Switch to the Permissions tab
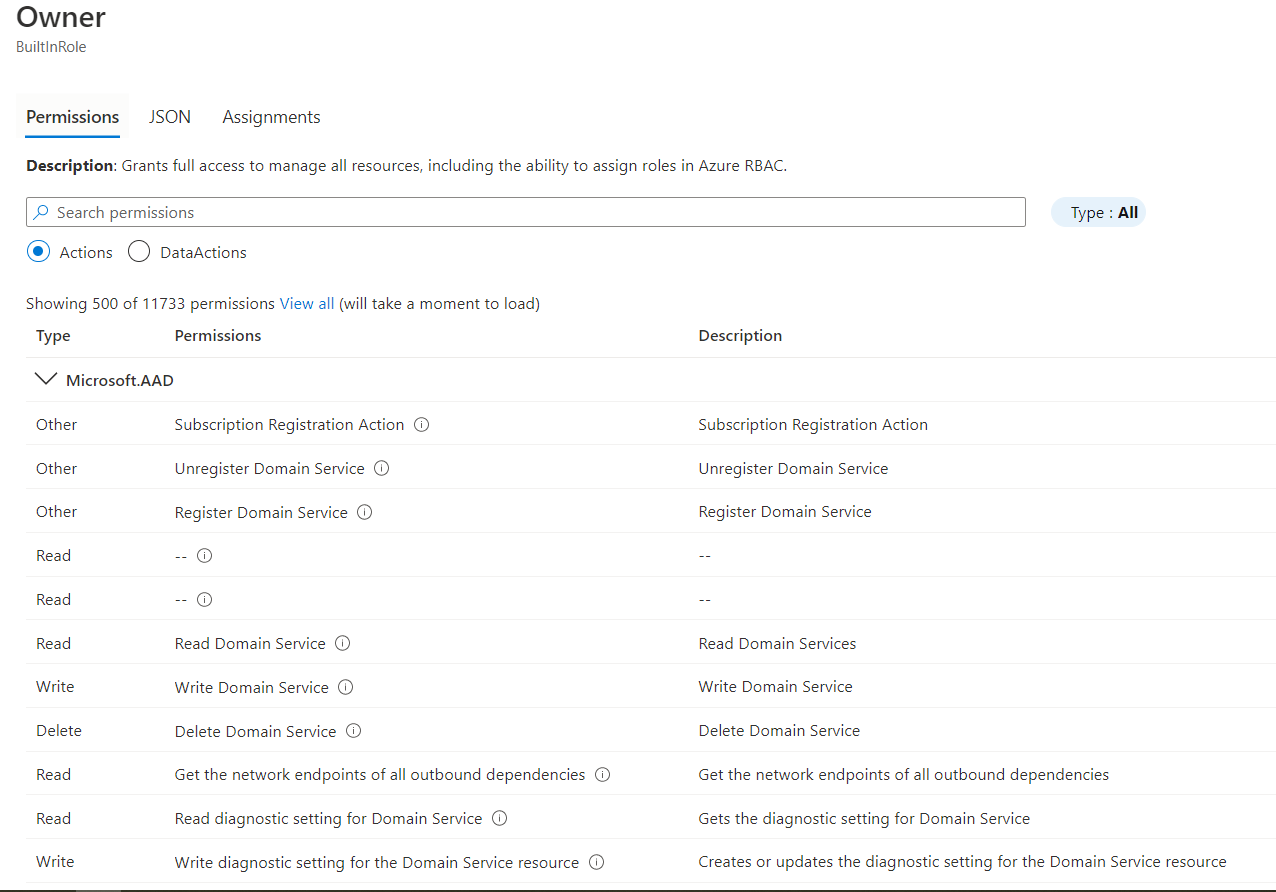Image resolution: width=1276 pixels, height=892 pixels. pyautogui.click(x=73, y=117)
